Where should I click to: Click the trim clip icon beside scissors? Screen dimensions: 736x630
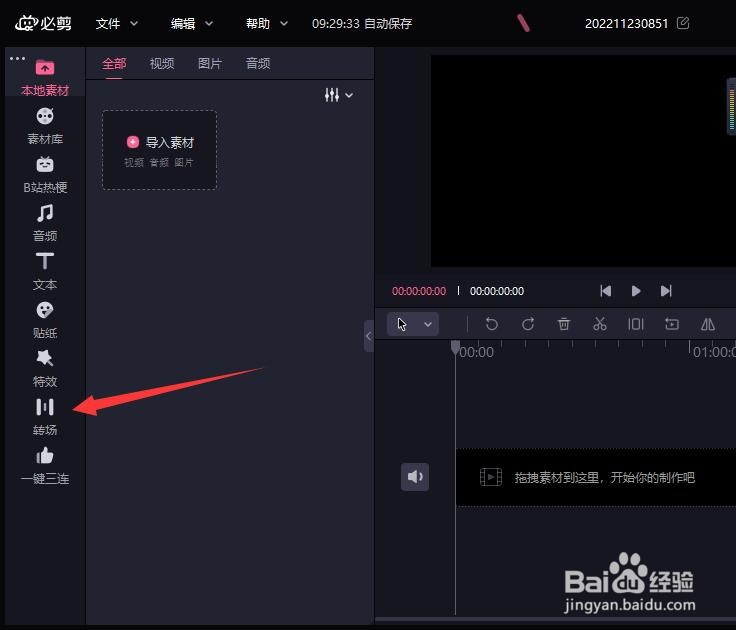tap(636, 324)
